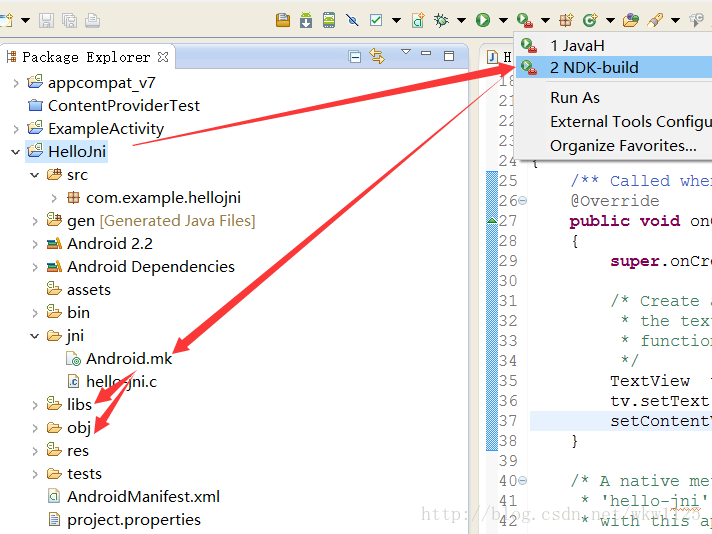Toggle code folding at line 26
This screenshot has width=712, height=534.
click(x=523, y=200)
